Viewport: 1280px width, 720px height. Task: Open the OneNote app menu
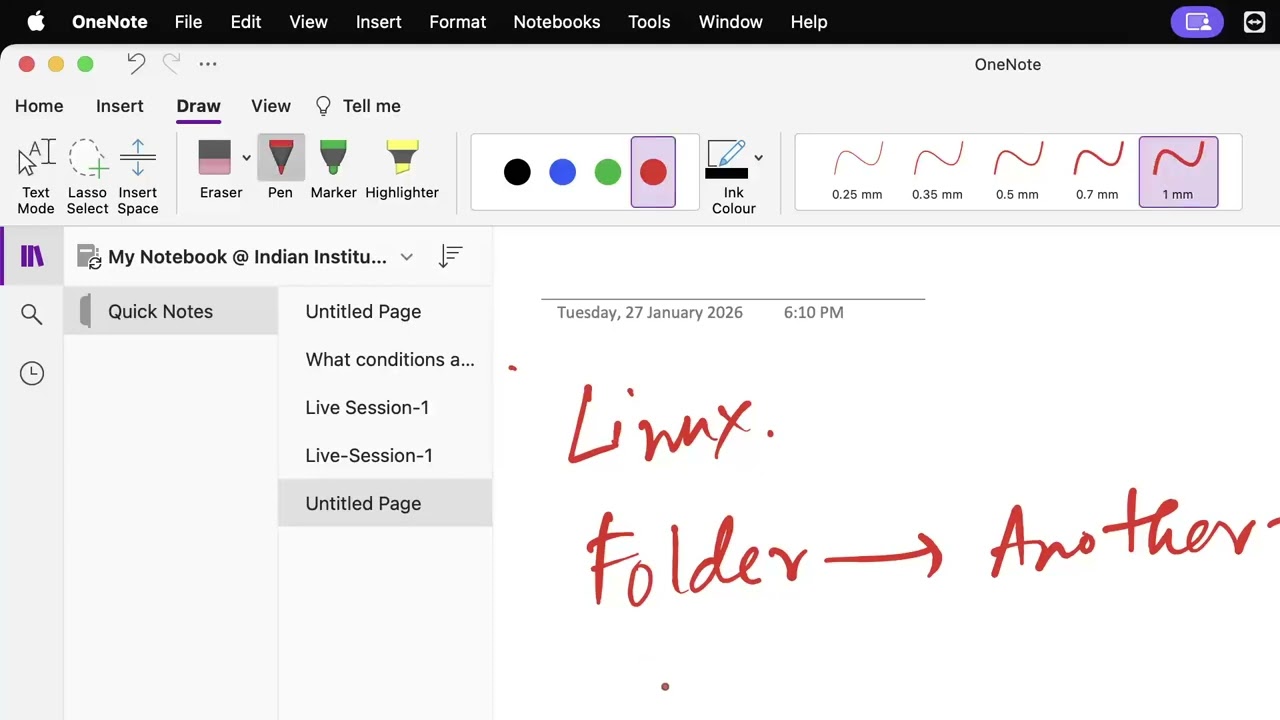point(110,22)
